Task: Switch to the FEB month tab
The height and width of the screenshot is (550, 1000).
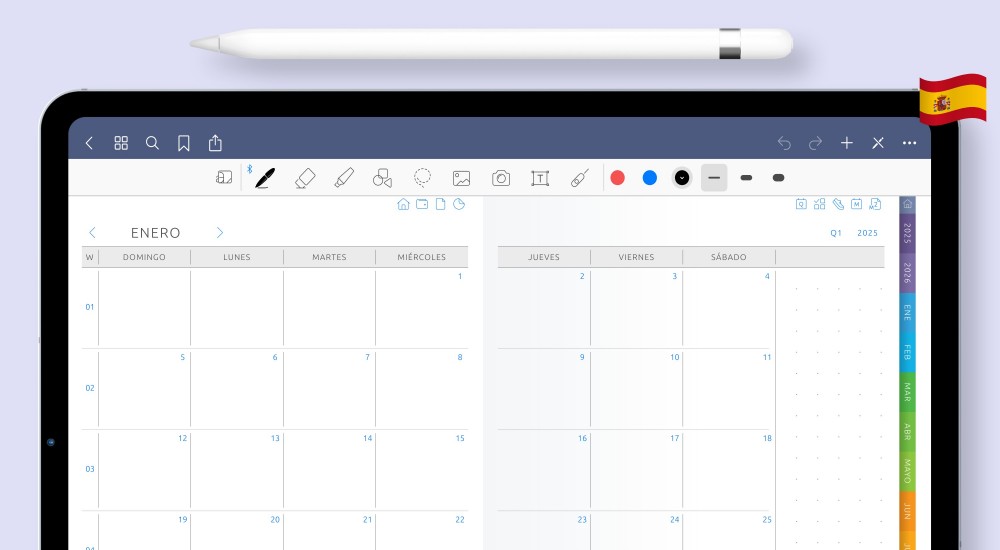Action: click(908, 352)
